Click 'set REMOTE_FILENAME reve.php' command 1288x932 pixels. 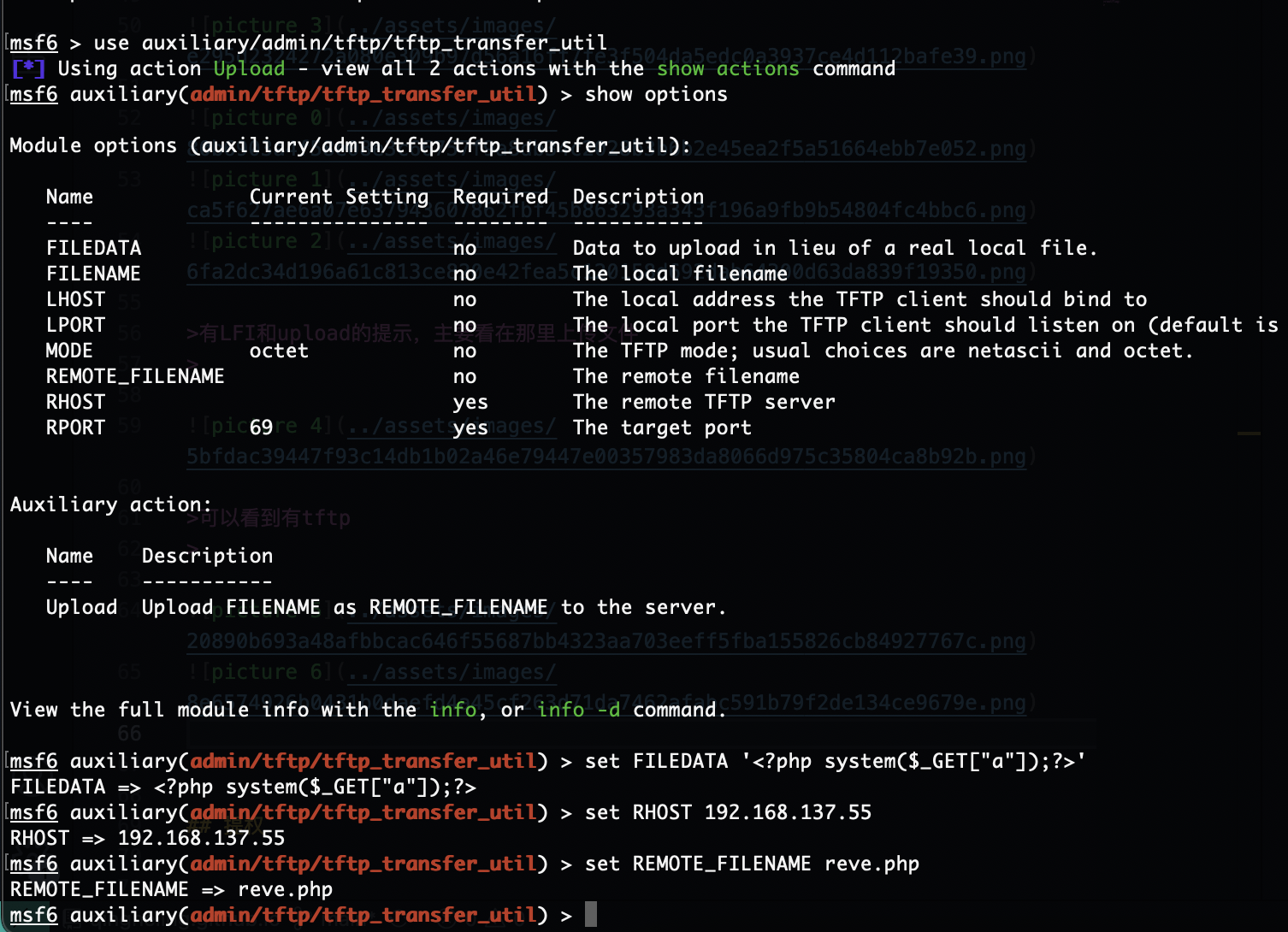click(x=752, y=864)
